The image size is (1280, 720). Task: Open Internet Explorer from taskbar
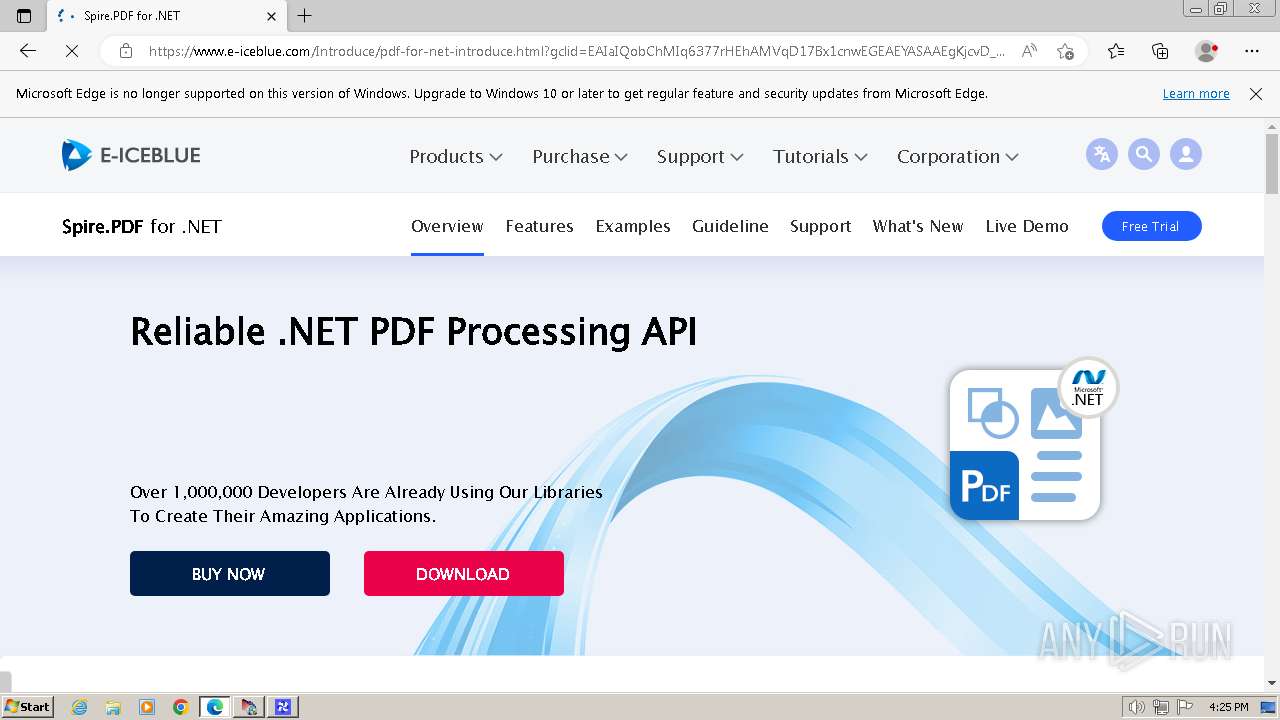[79, 707]
